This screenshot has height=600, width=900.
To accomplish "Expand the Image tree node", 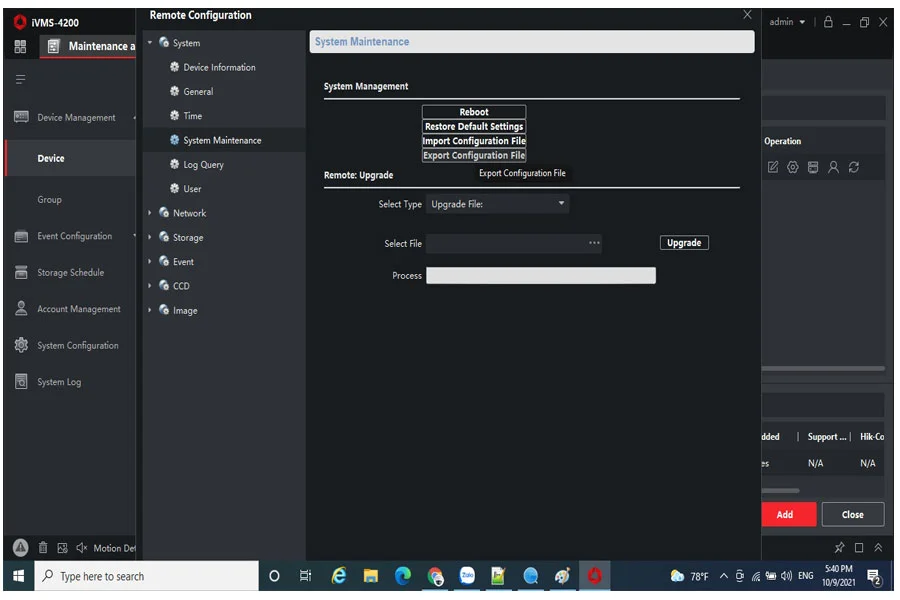I will tap(150, 310).
